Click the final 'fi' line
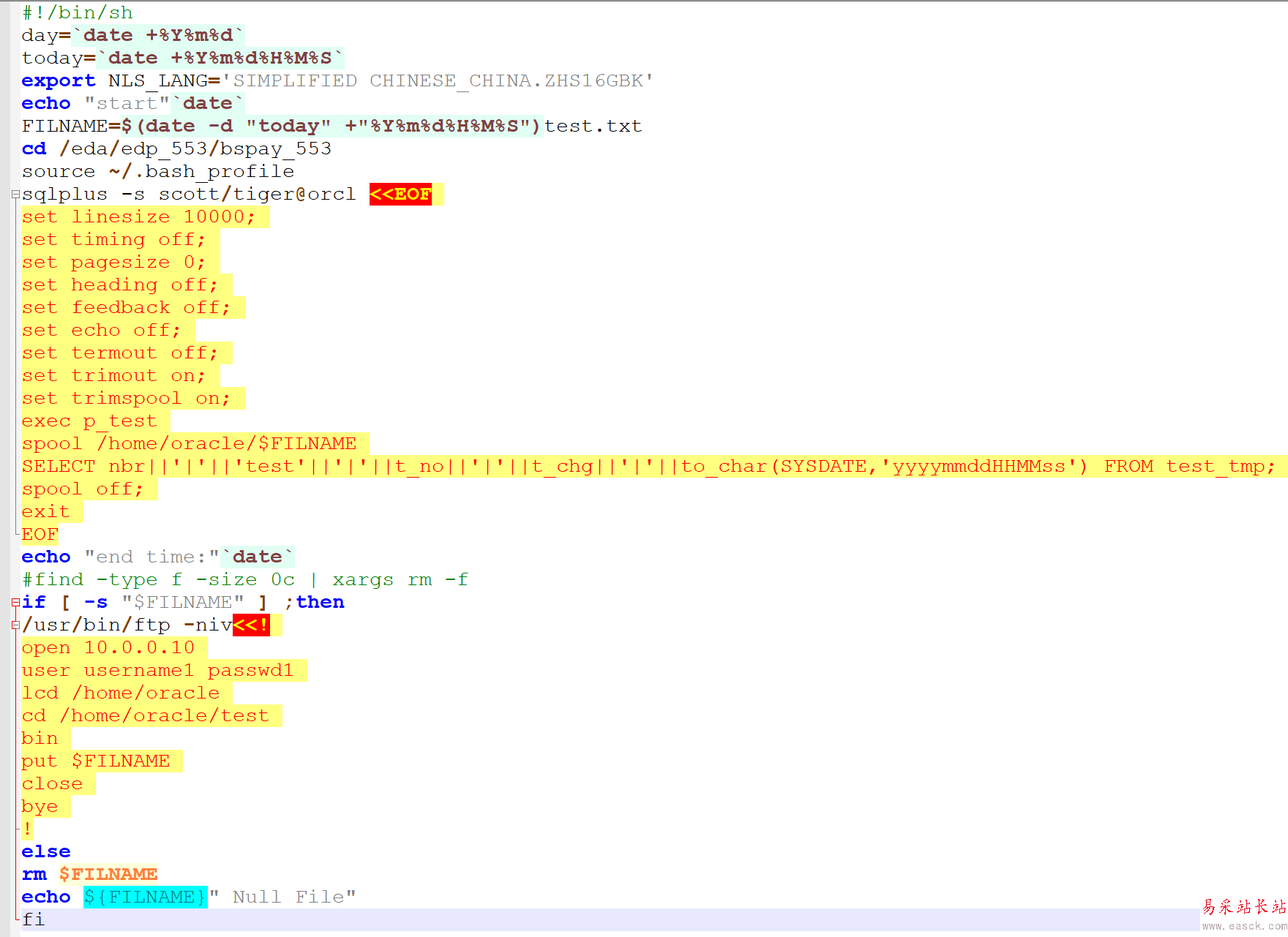The height and width of the screenshot is (937, 1288). (33, 919)
